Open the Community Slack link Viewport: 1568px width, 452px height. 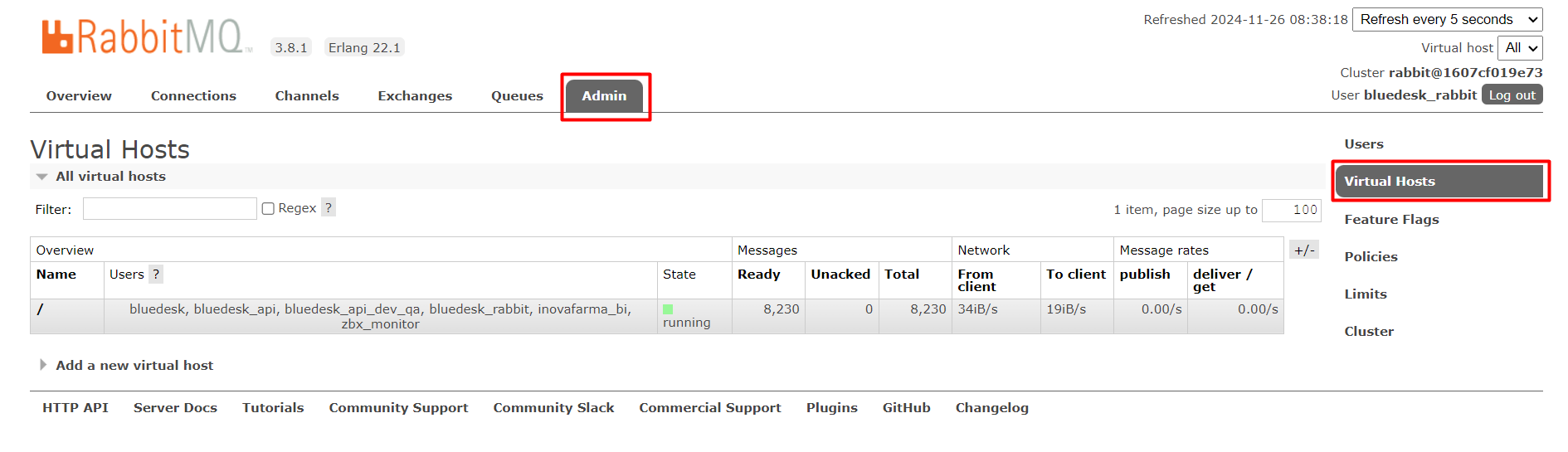(x=553, y=407)
